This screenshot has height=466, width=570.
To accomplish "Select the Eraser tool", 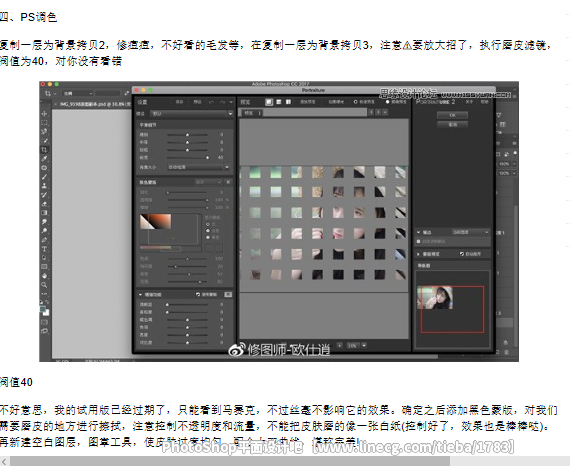I will point(44,204).
